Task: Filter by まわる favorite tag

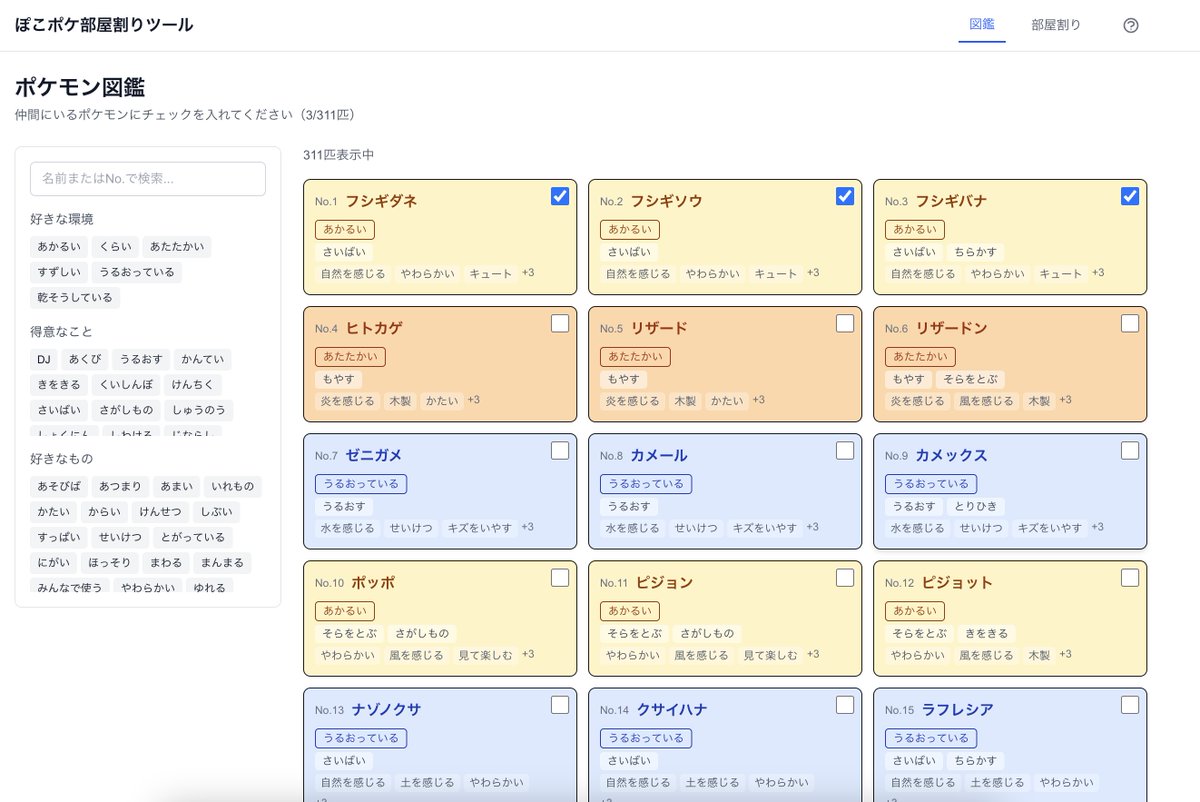Action: 165,563
